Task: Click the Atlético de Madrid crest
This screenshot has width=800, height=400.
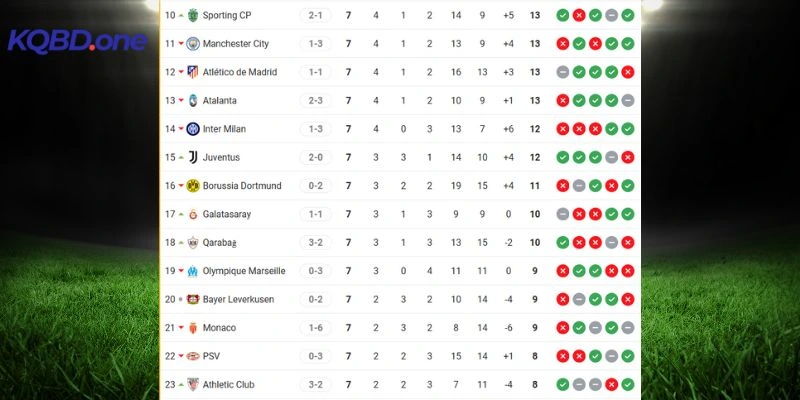Action: click(193, 72)
